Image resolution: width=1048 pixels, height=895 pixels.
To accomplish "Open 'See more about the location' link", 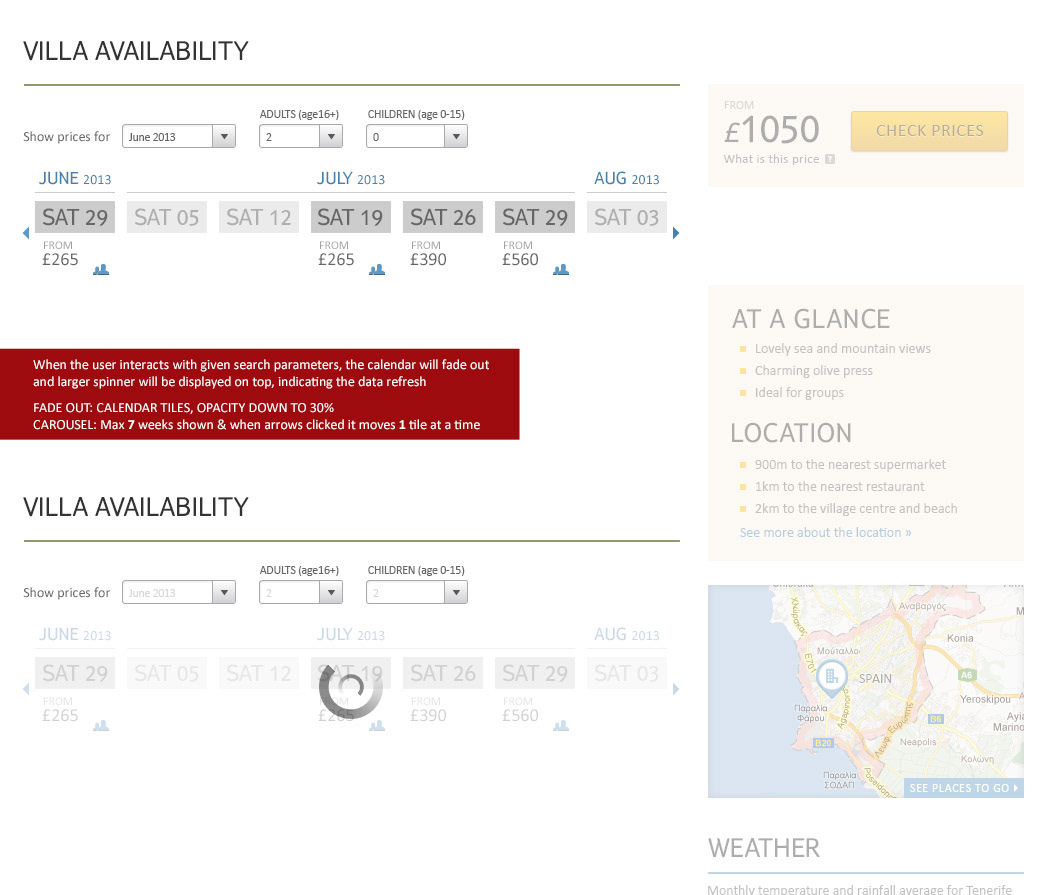I will coord(825,533).
